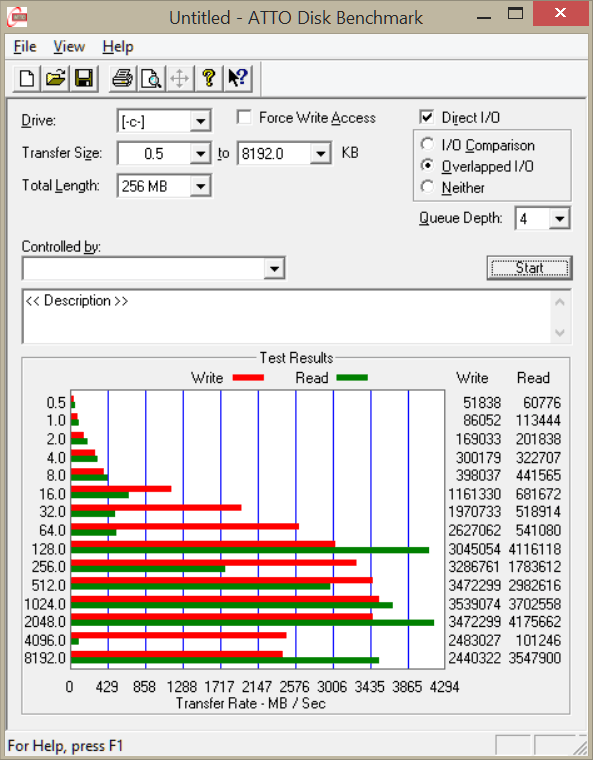
Task: Click the red Write legend swatch
Action: [248, 378]
